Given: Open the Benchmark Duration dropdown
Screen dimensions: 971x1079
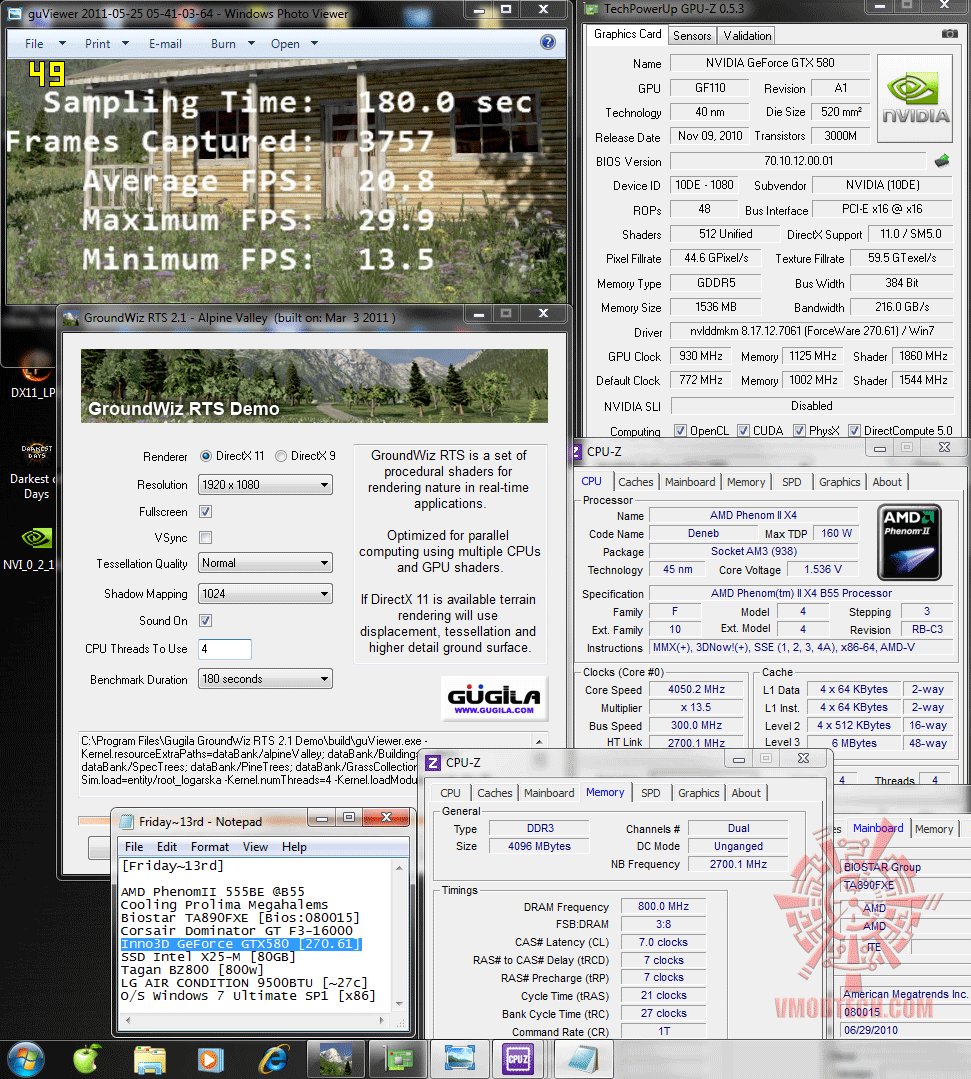Looking at the screenshot, I should click(x=265, y=679).
